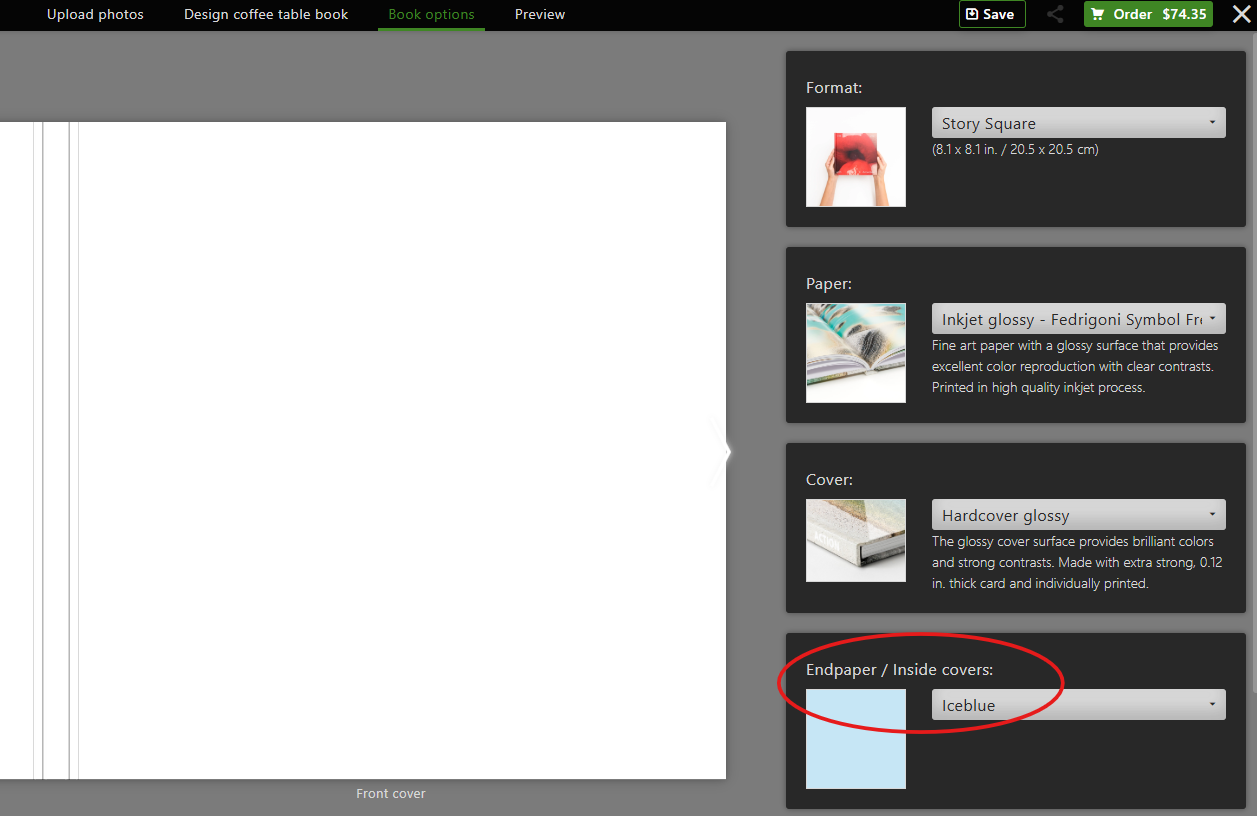This screenshot has height=816, width=1257.
Task: Click the Iceblue endpaper color swatch
Action: tap(856, 739)
